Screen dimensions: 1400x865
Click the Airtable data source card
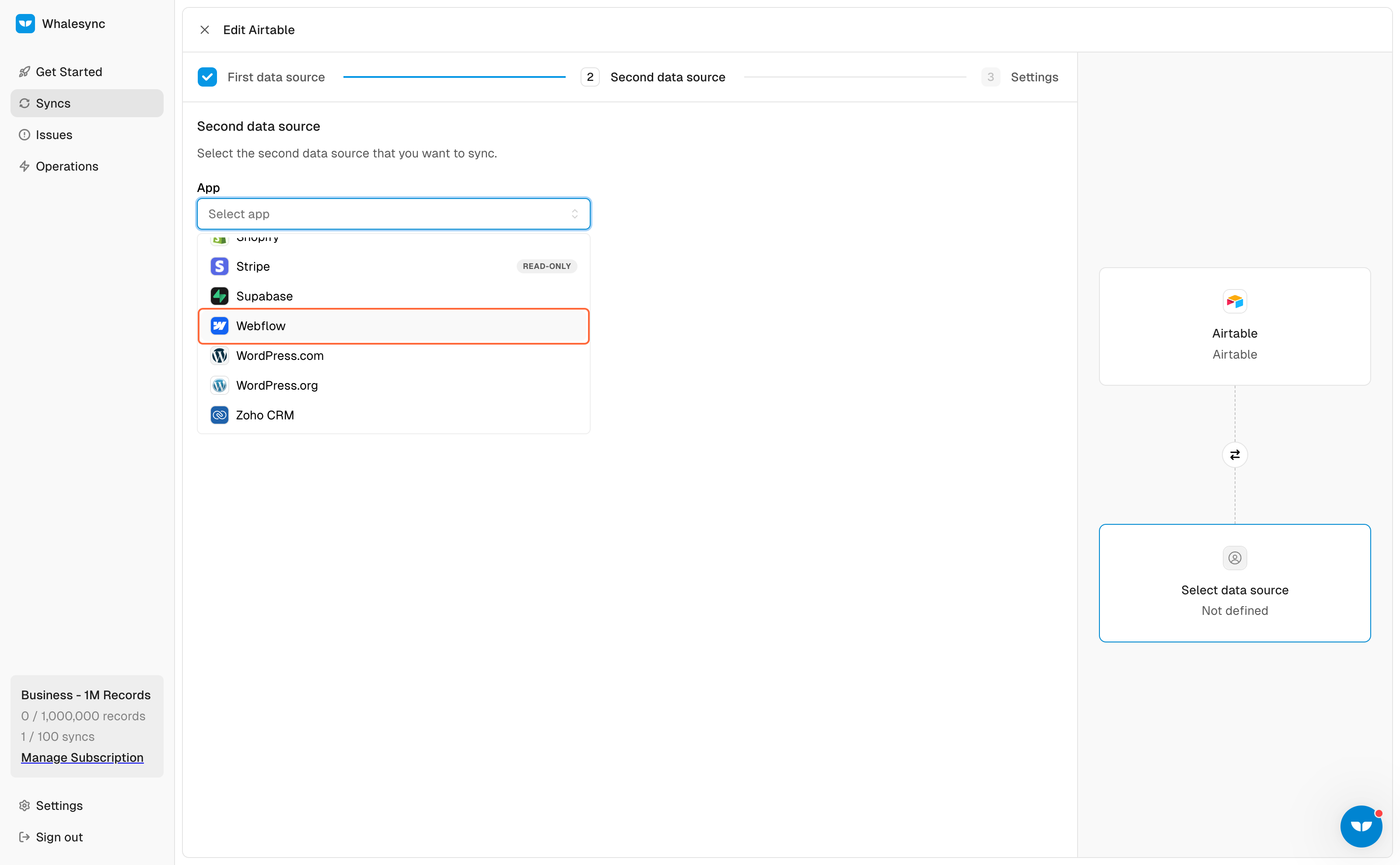[x=1235, y=326]
